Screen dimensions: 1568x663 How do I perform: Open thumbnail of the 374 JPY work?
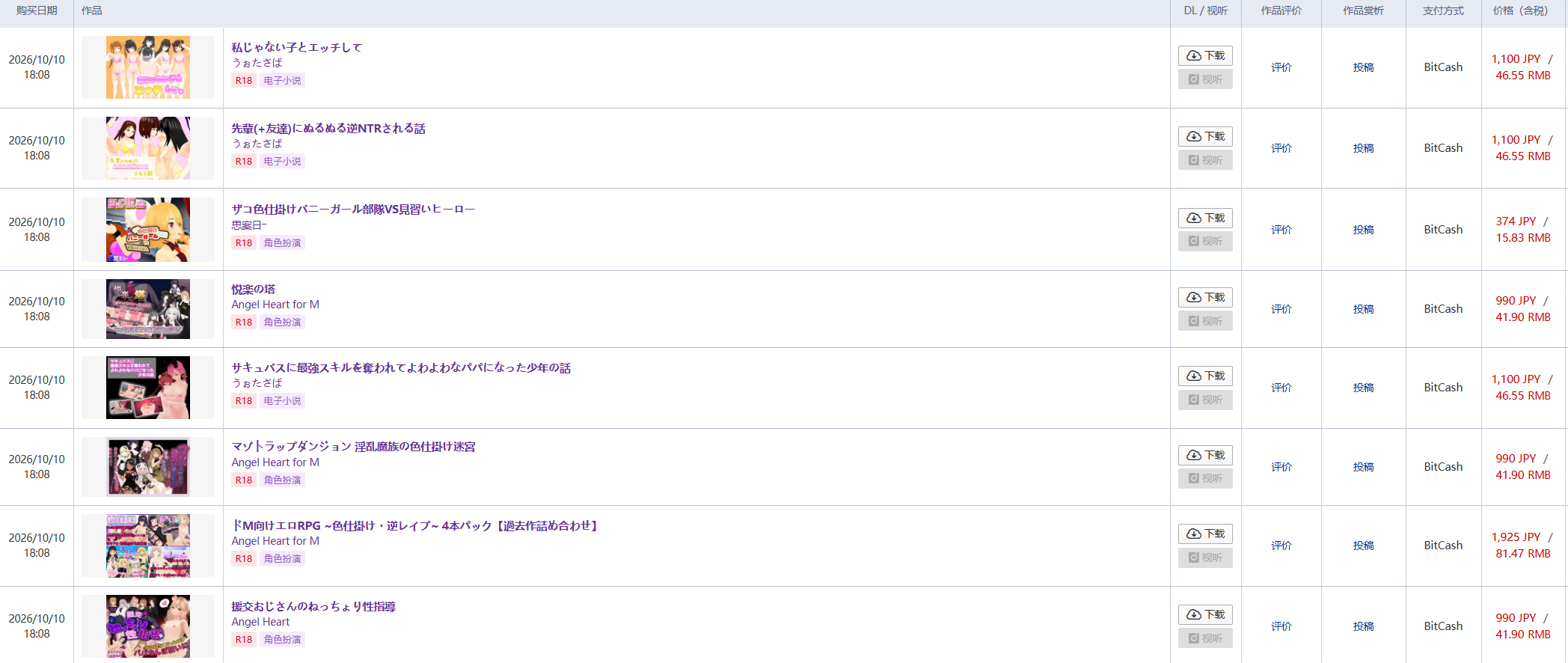click(148, 230)
